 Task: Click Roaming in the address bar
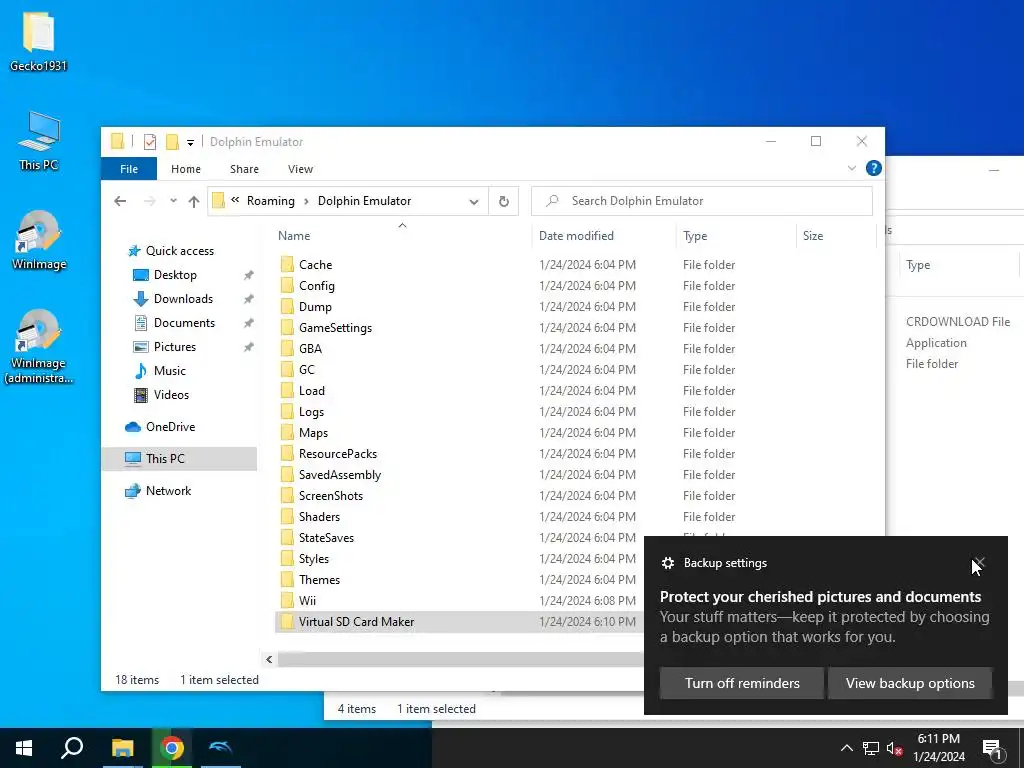270,201
